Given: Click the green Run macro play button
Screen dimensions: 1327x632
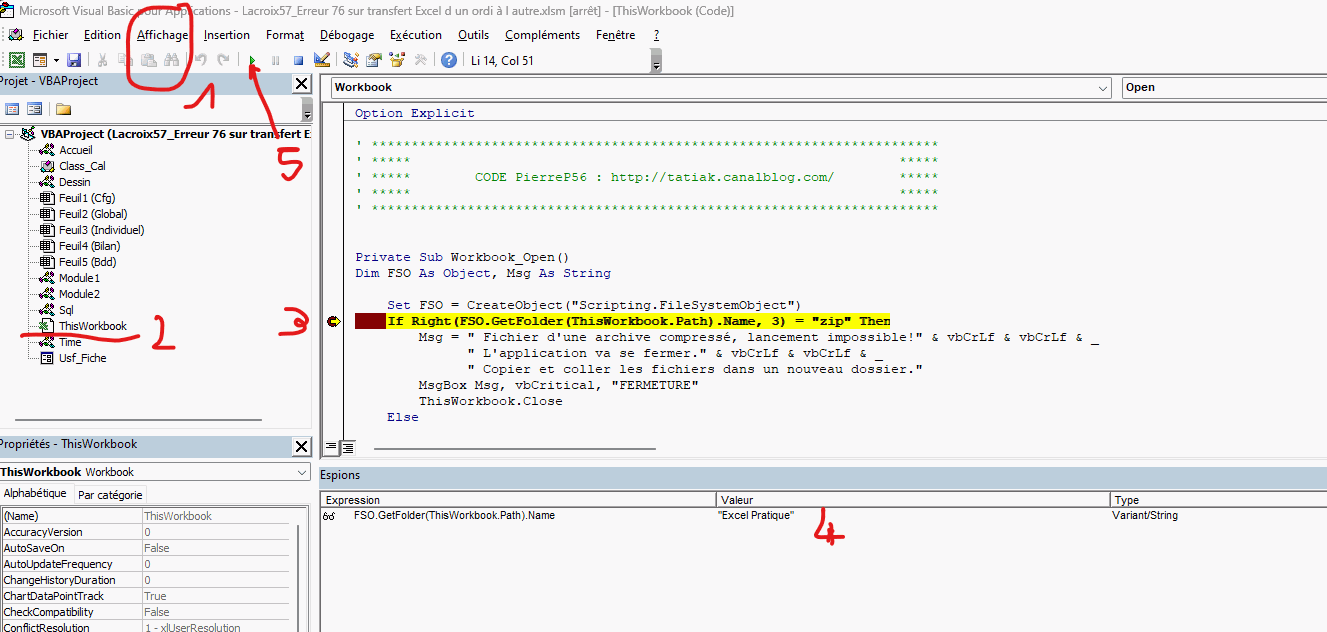Looking at the screenshot, I should (253, 61).
